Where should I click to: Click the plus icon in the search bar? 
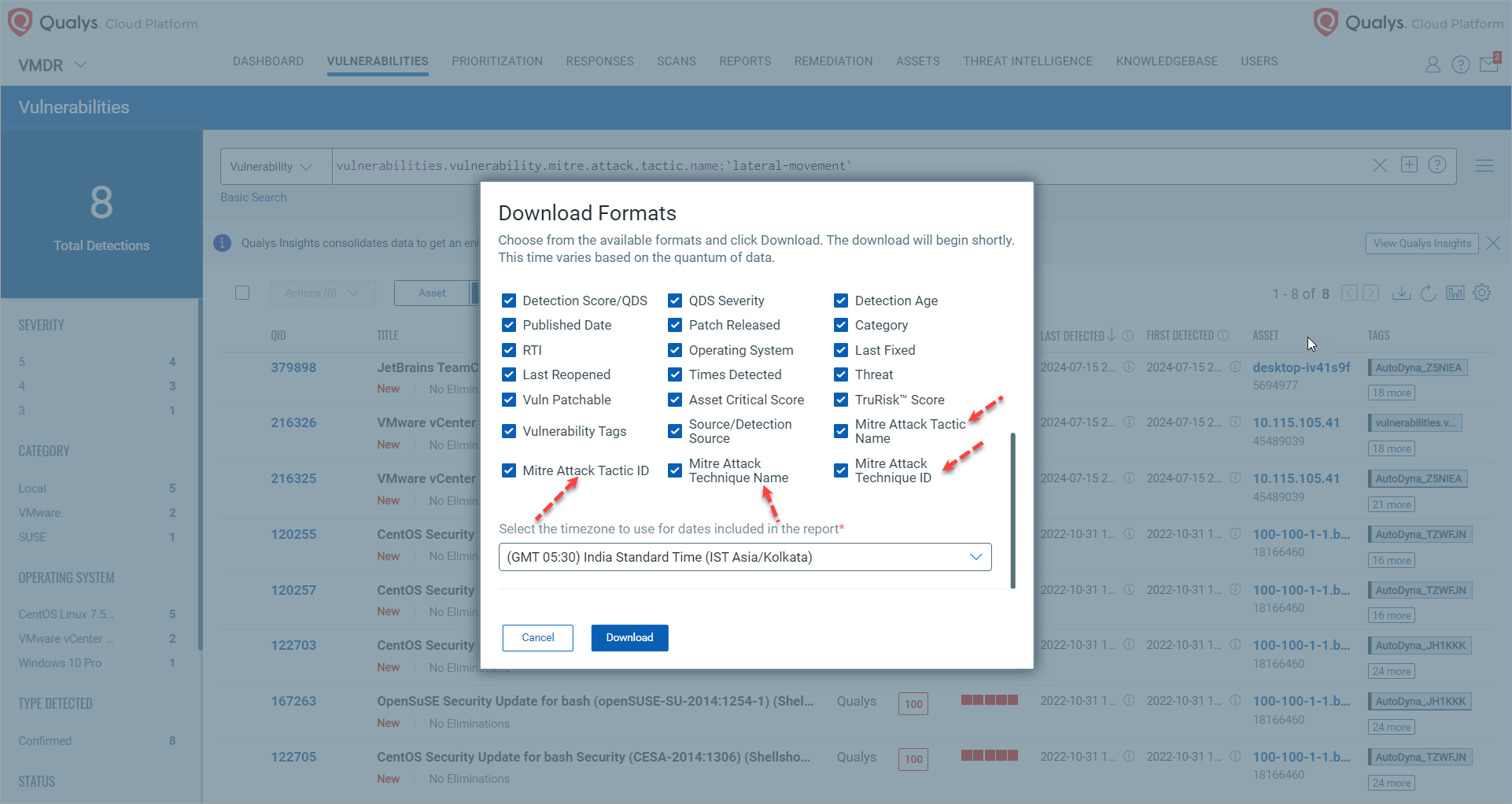[1409, 164]
